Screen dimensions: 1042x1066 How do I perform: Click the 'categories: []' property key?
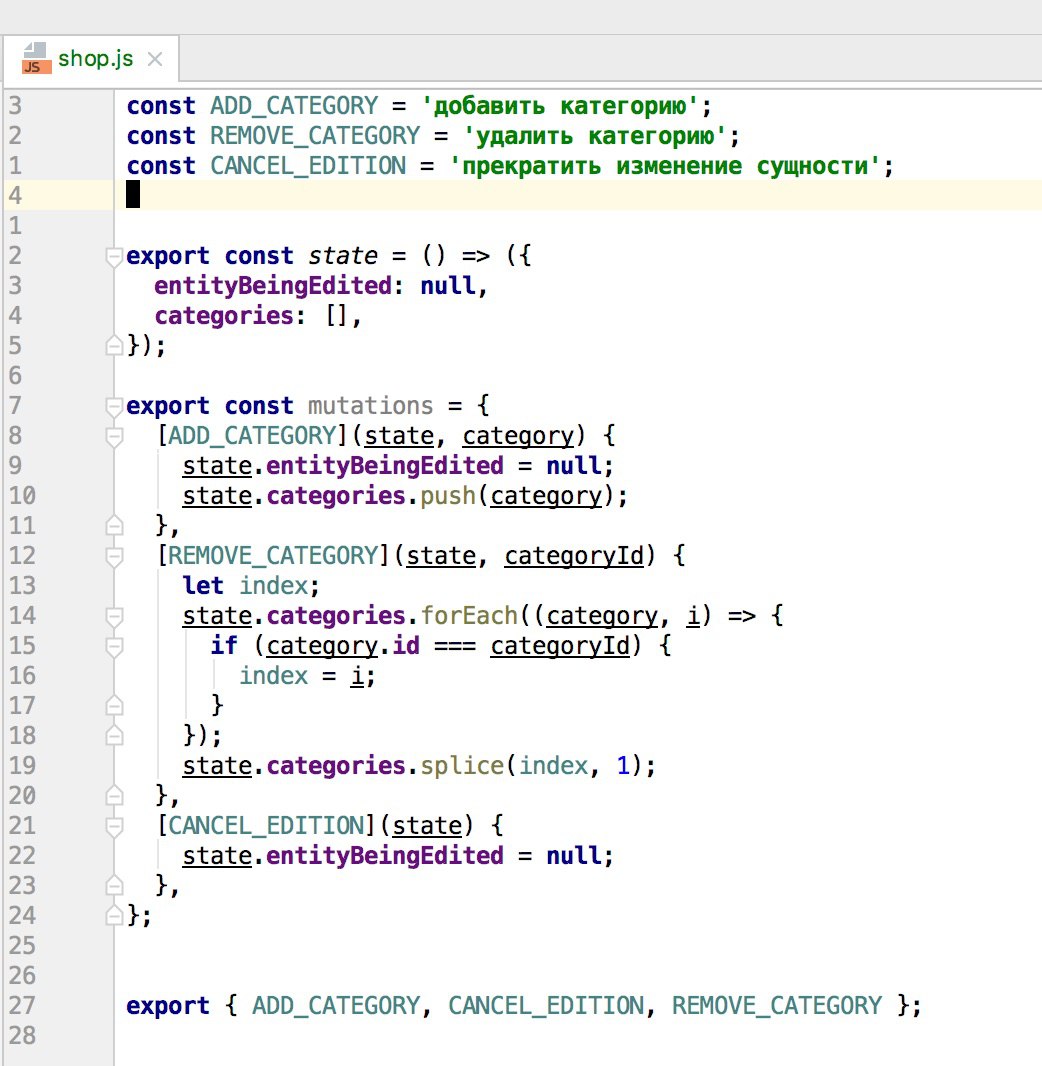[x=224, y=316]
